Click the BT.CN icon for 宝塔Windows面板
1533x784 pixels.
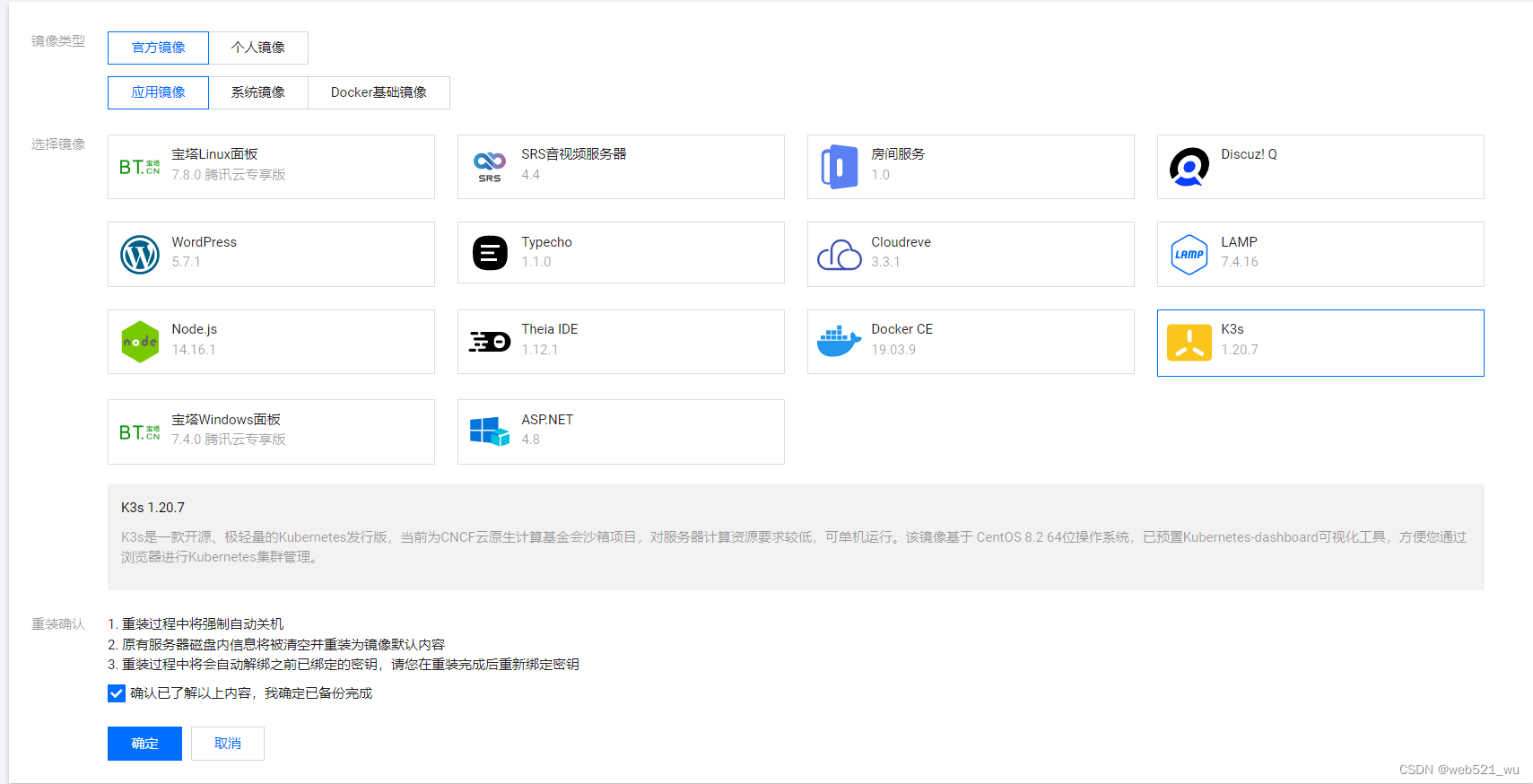(x=140, y=432)
